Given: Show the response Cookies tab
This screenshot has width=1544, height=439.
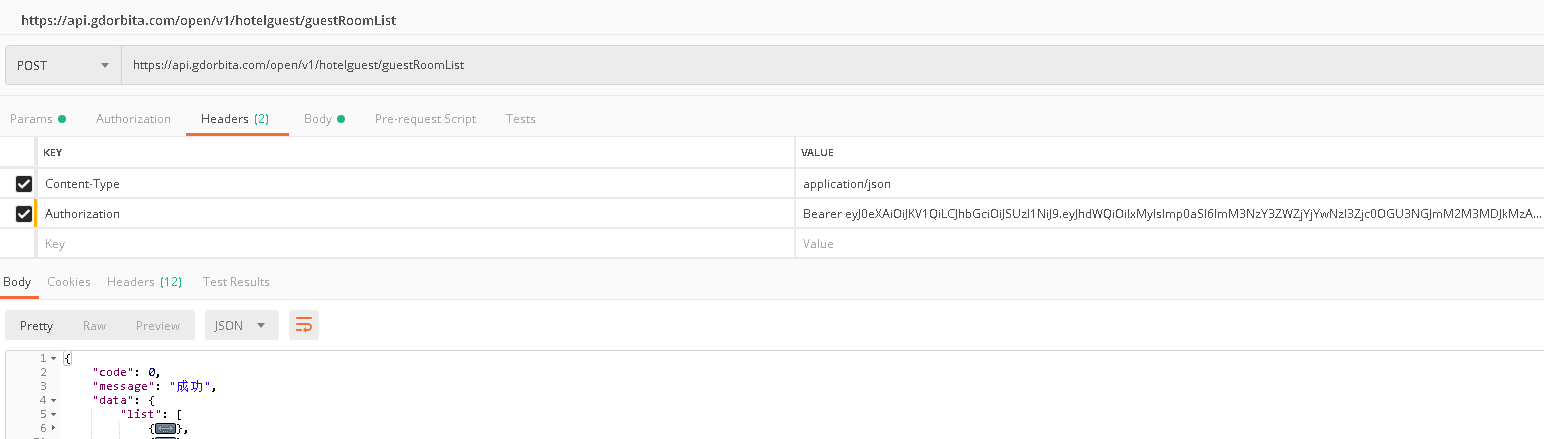Looking at the screenshot, I should pos(69,282).
